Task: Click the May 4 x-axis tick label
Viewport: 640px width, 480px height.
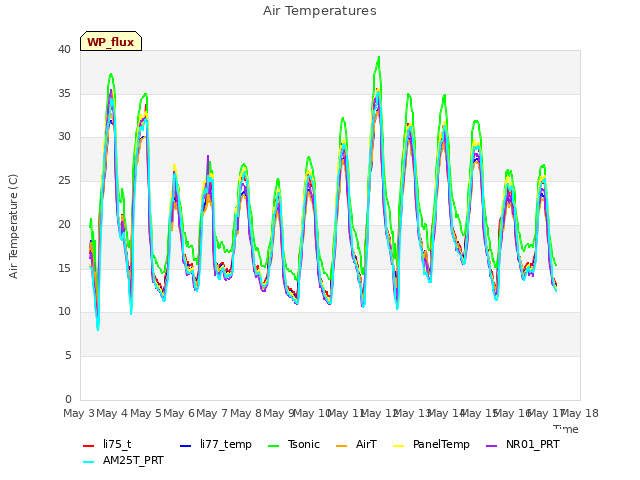Action: (112, 413)
